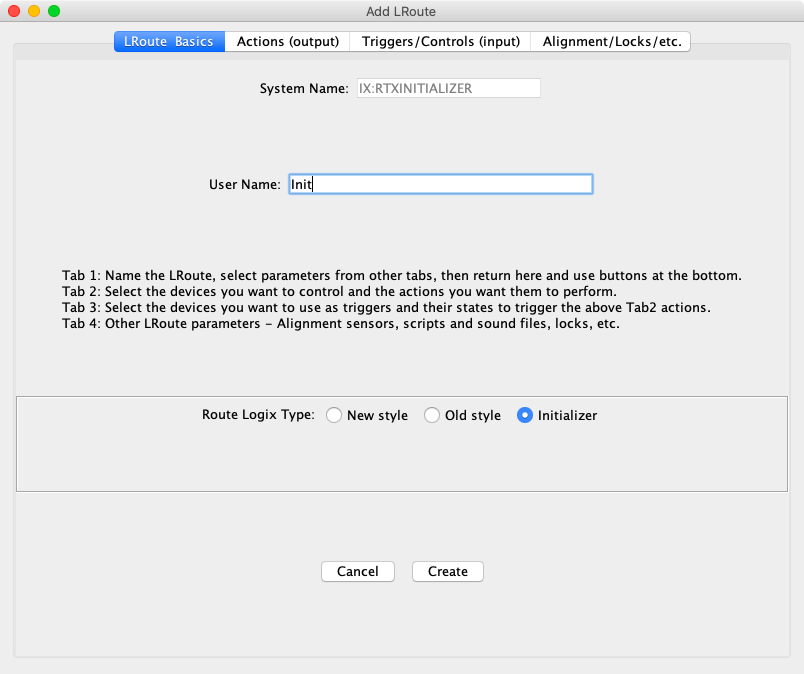Select the Alignment/Locks/etc. tab
804x674 pixels.
point(611,41)
